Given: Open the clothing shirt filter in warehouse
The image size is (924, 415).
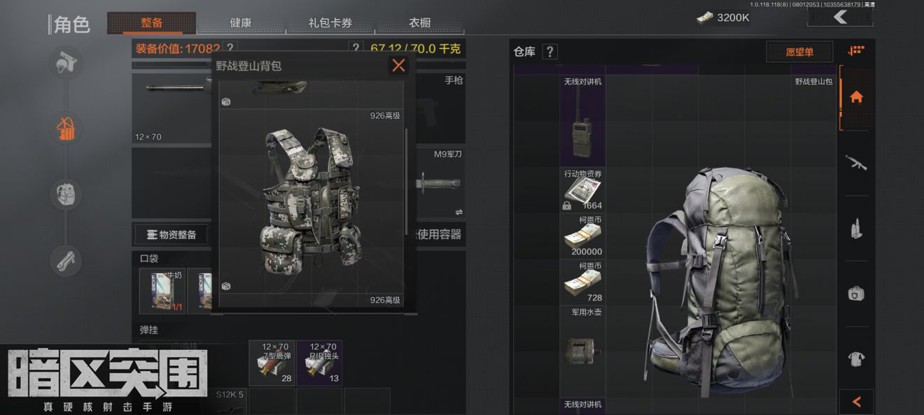Looking at the screenshot, I should click(x=856, y=359).
